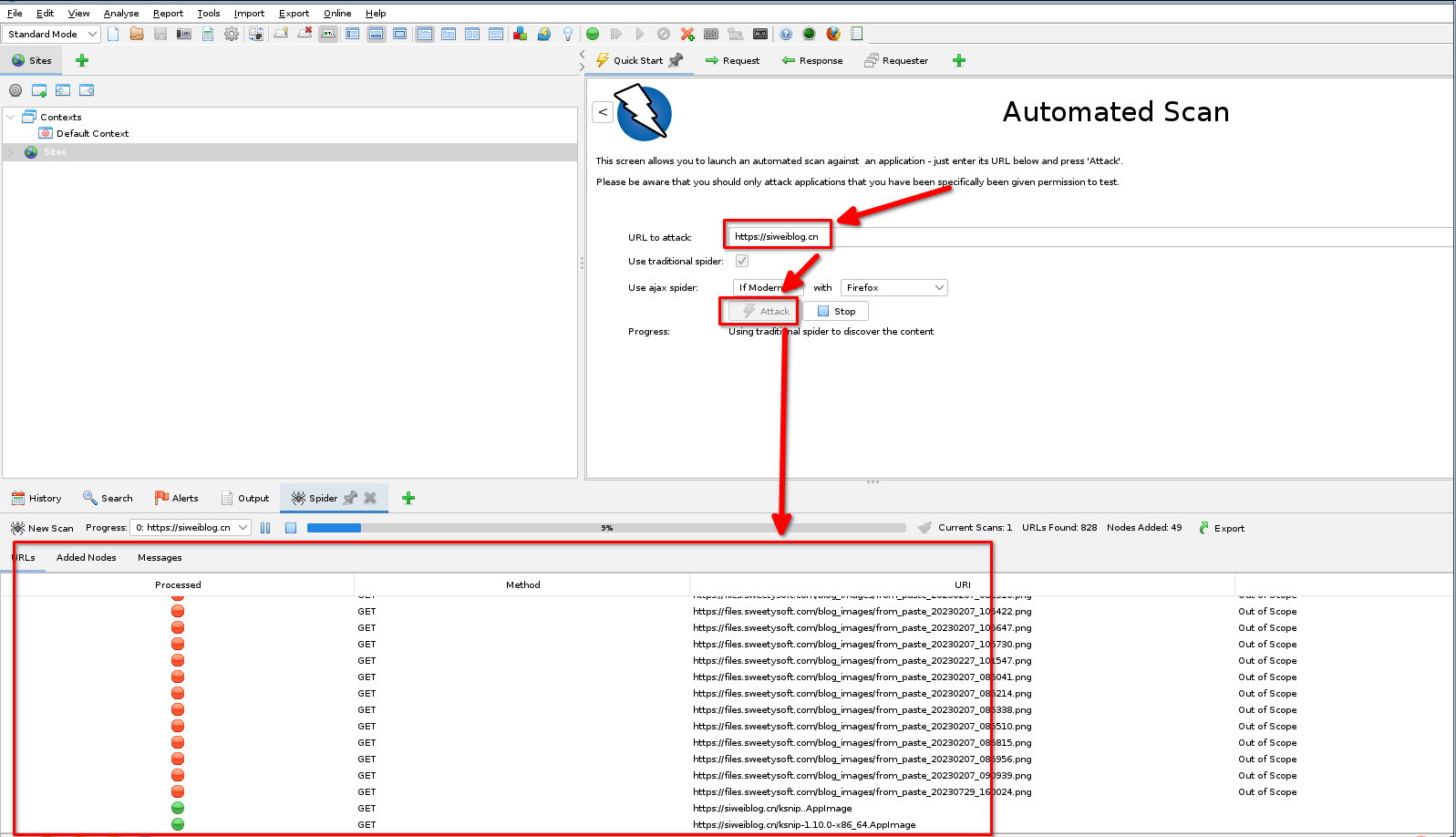
Task: Click the spider scan progress bar
Action: (606, 528)
